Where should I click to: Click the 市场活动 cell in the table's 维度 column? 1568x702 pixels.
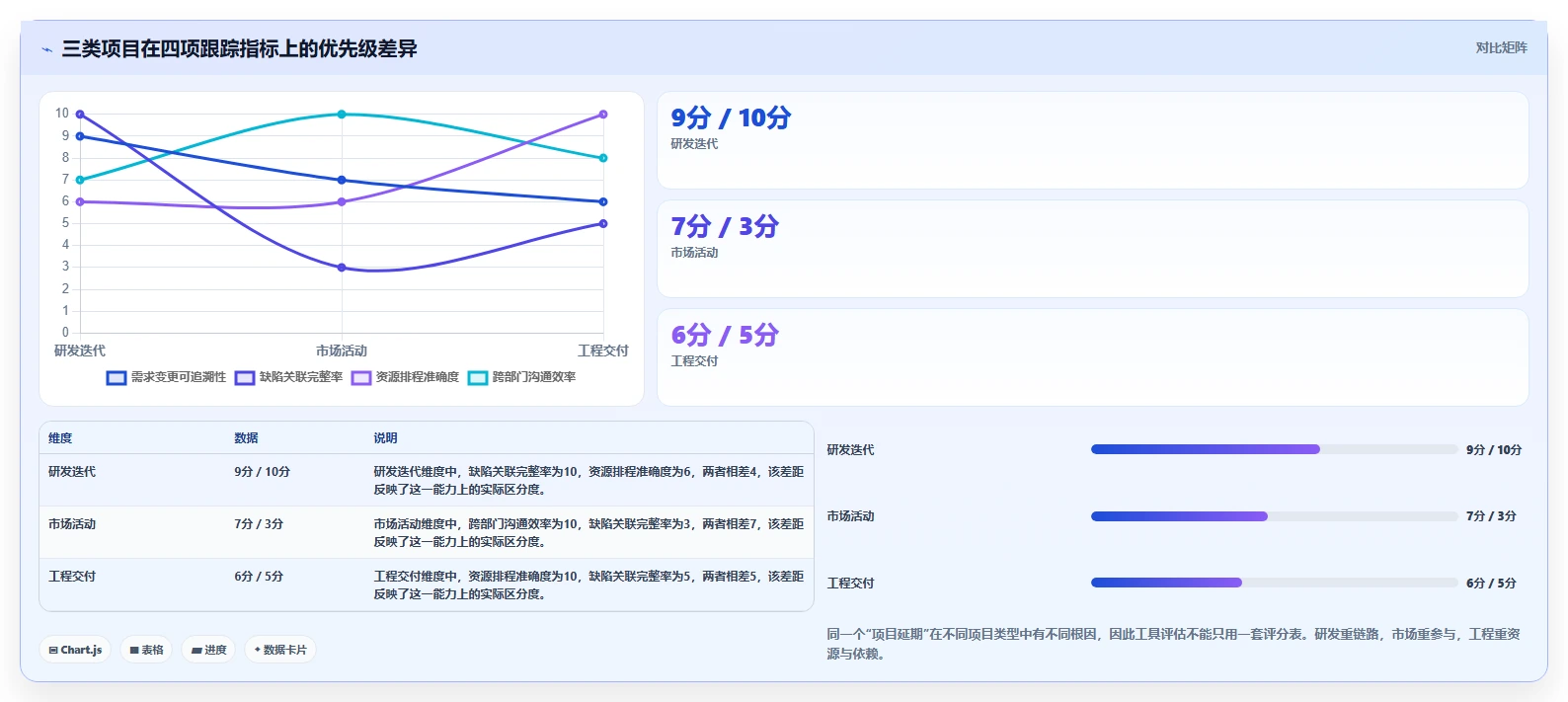72,524
